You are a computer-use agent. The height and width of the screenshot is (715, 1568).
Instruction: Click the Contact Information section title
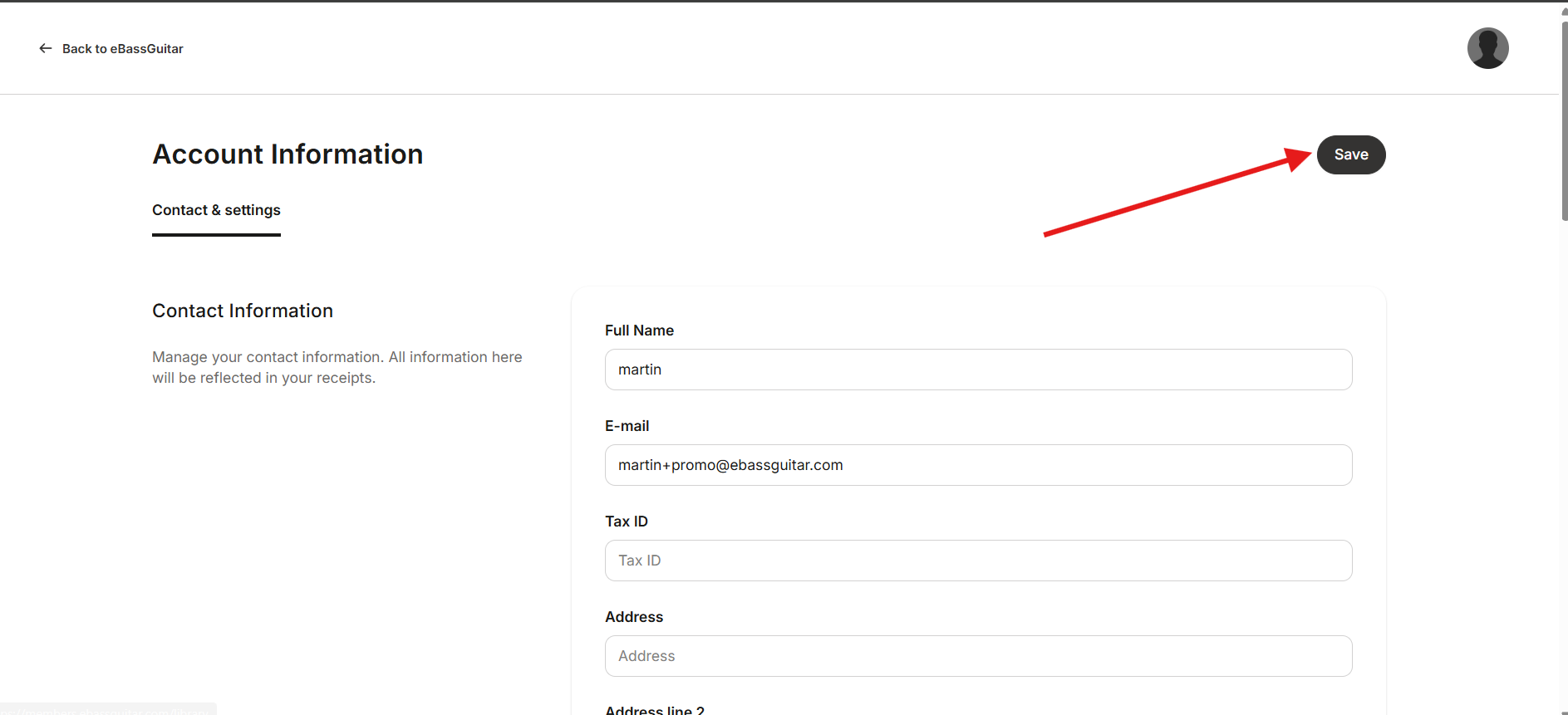tap(243, 311)
